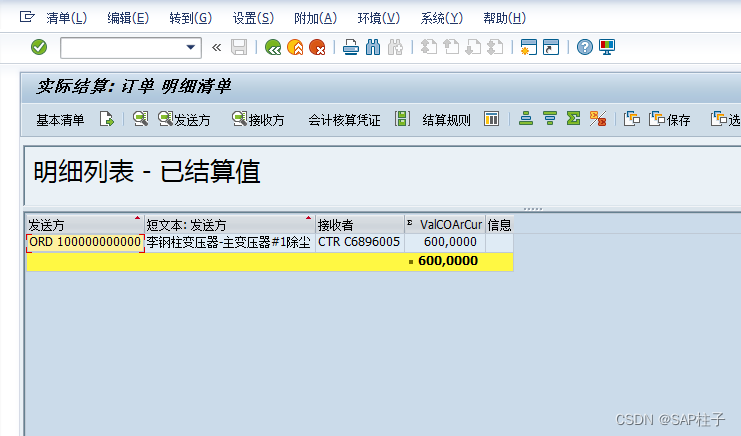Image resolution: width=741 pixels, height=436 pixels.
Task: Click the 短文本: 发送方 column header
Action: [x=230, y=224]
